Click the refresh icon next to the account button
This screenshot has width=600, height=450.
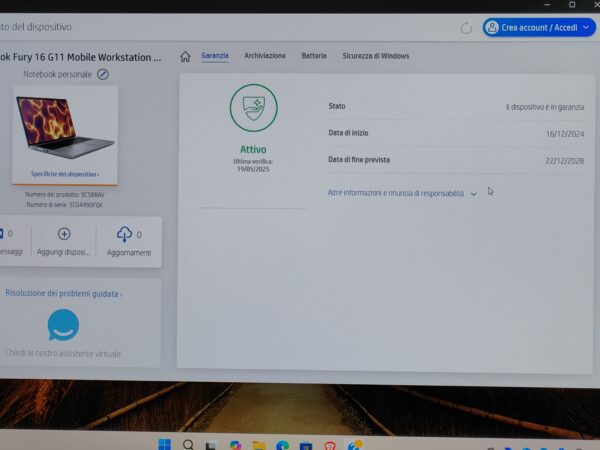[x=466, y=28]
